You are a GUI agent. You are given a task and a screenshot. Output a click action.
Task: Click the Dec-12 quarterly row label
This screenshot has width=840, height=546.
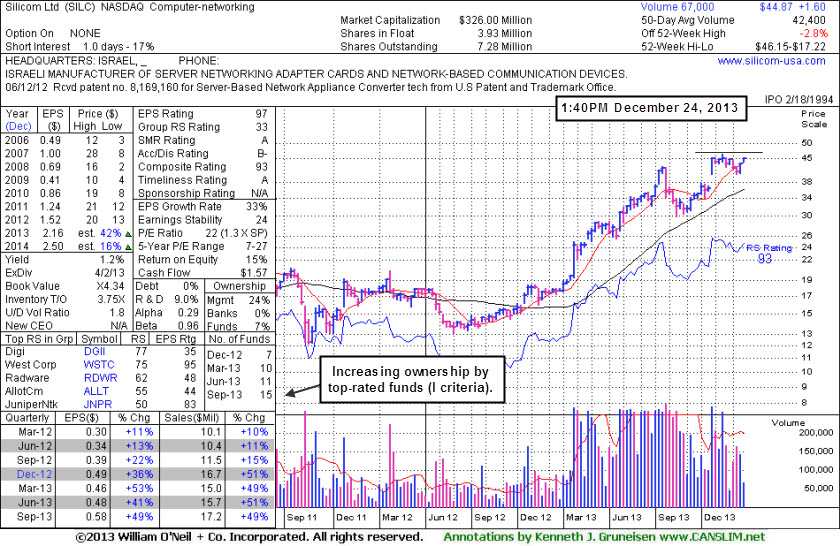(34, 474)
